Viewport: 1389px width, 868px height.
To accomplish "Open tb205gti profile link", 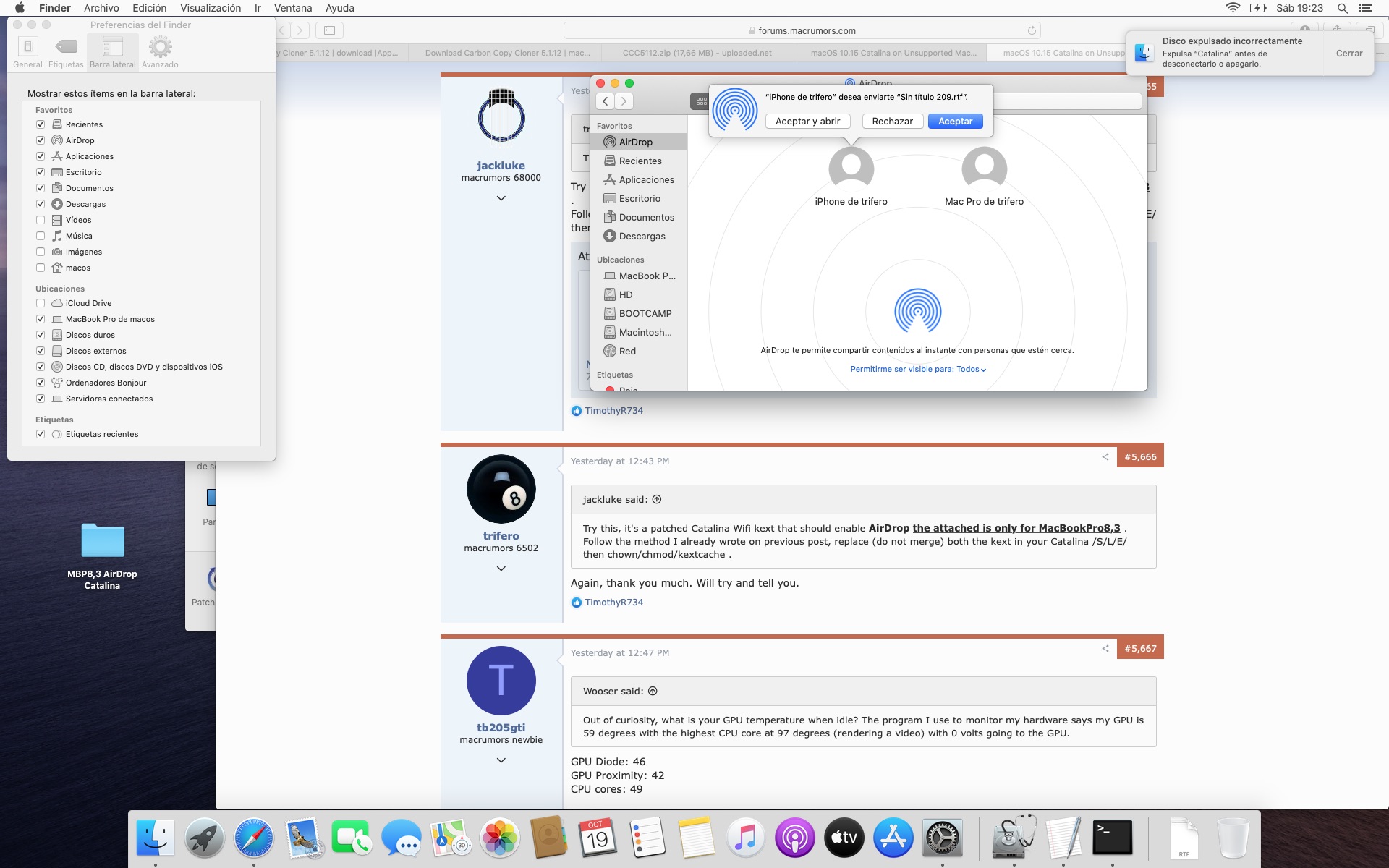I will 501,728.
